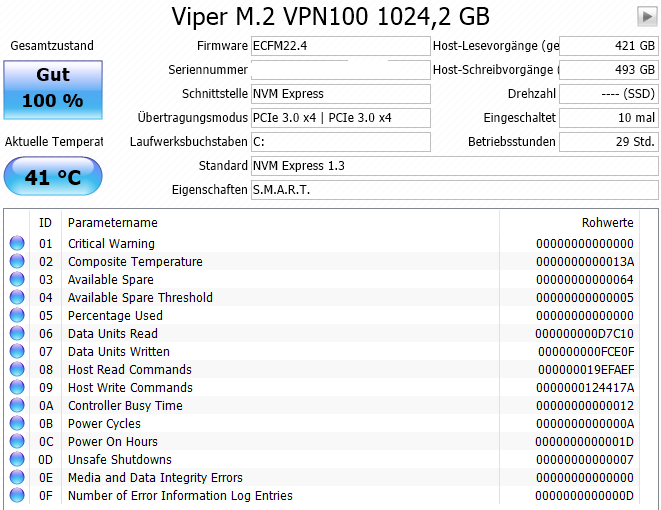
Task: Click raw value 000000000FCE0F
Action: tap(586, 352)
